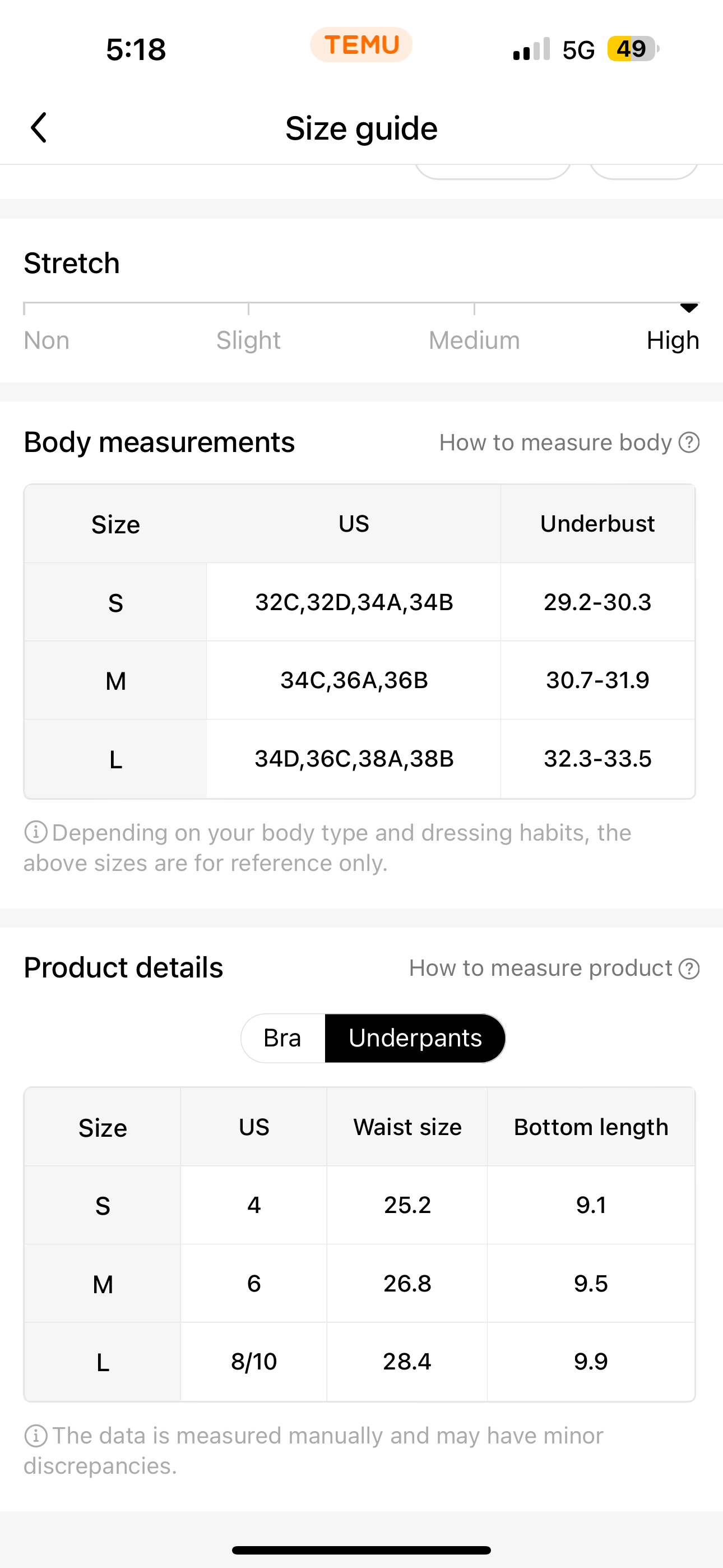Tap the TEMU logo in status bar
Viewport: 723px width, 1568px height.
[x=361, y=45]
